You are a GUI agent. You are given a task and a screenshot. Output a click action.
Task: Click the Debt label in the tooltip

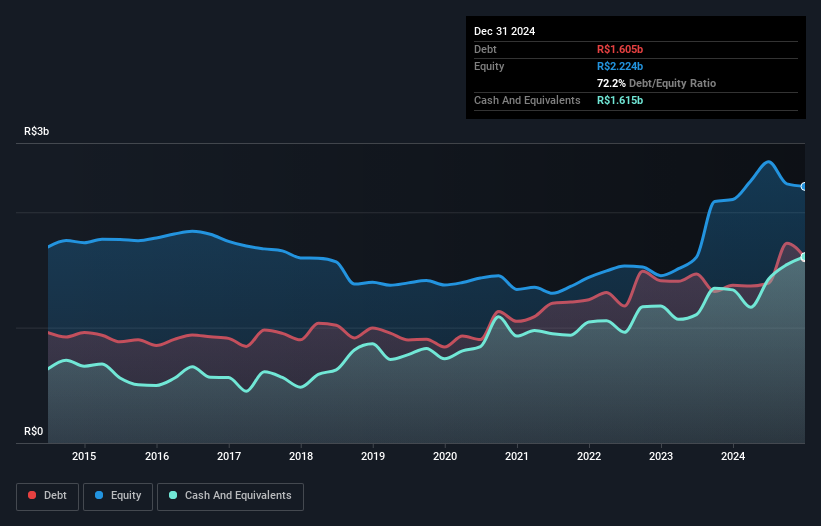(485, 49)
